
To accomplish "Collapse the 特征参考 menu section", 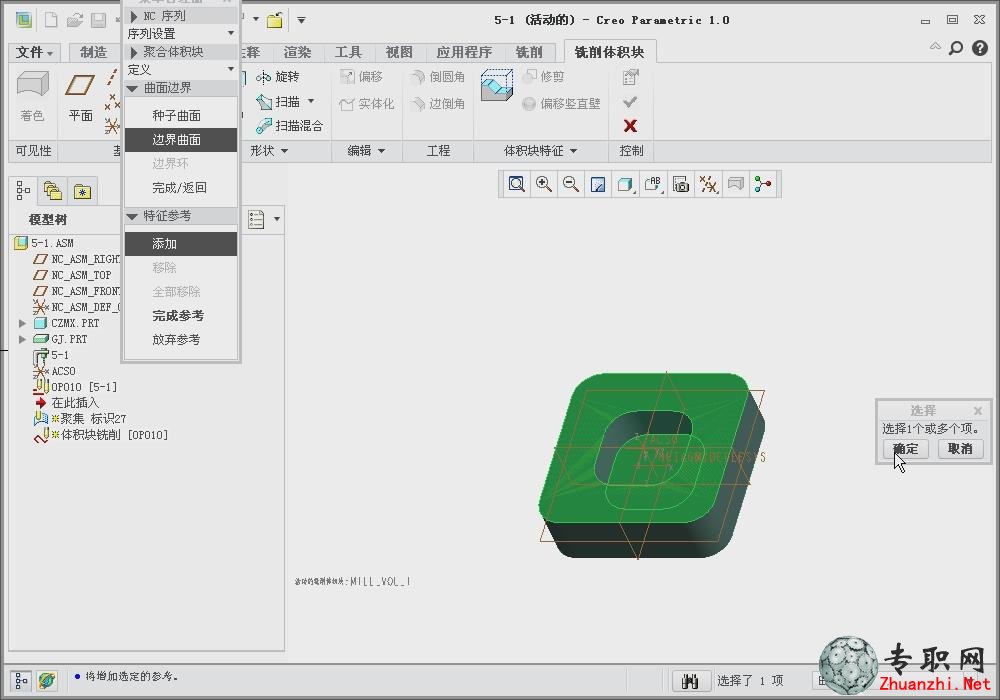I will click(x=133, y=217).
